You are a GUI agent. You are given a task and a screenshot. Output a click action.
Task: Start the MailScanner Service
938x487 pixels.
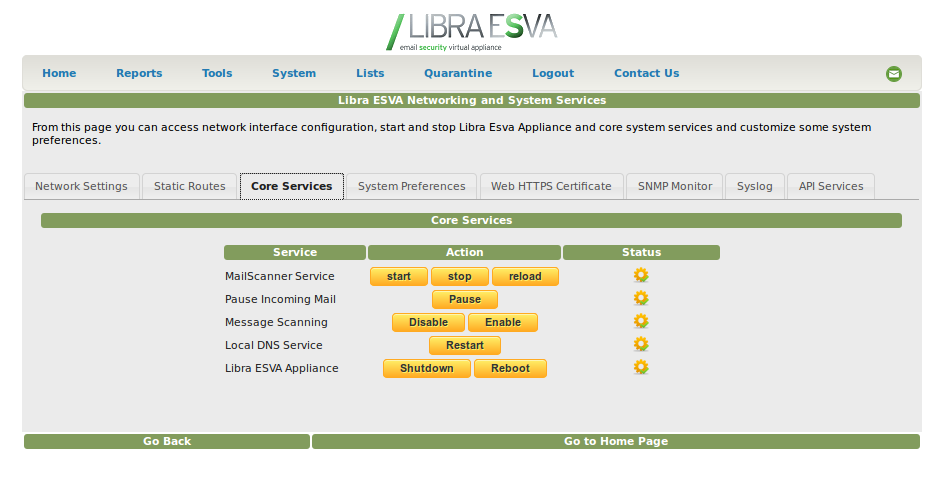click(399, 276)
